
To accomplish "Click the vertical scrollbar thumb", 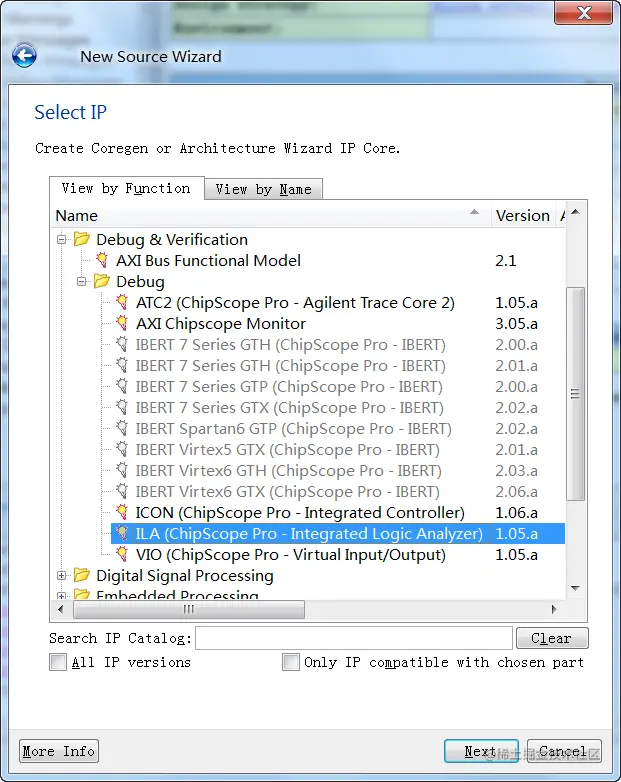I will pos(576,394).
